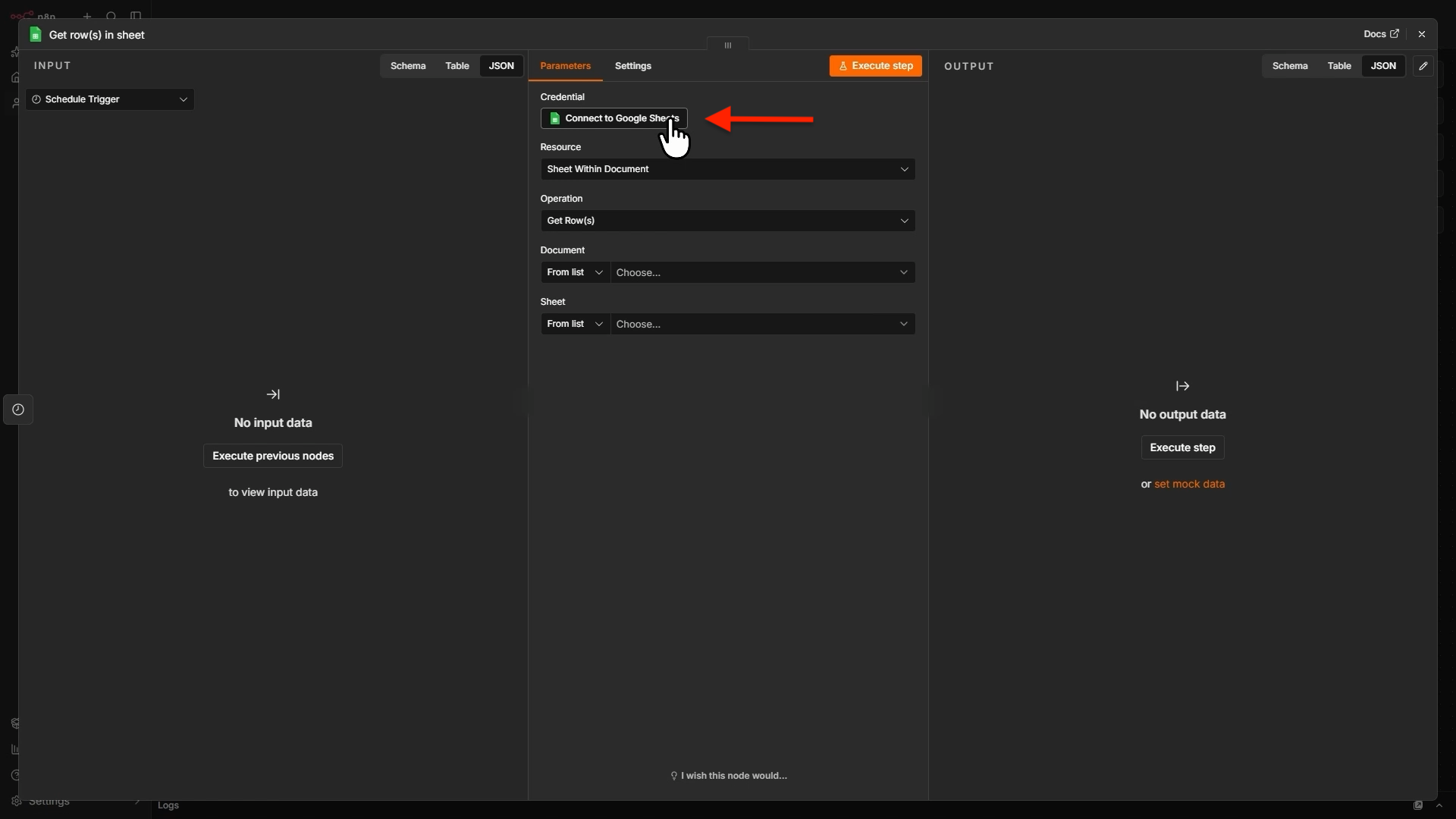Switch to the Settings tab

point(632,66)
